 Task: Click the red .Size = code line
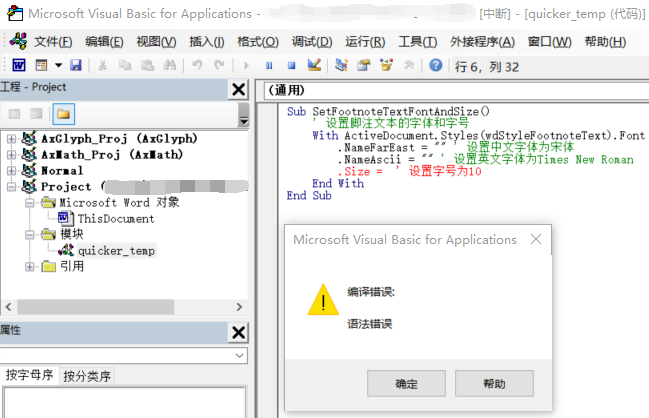[409, 171]
